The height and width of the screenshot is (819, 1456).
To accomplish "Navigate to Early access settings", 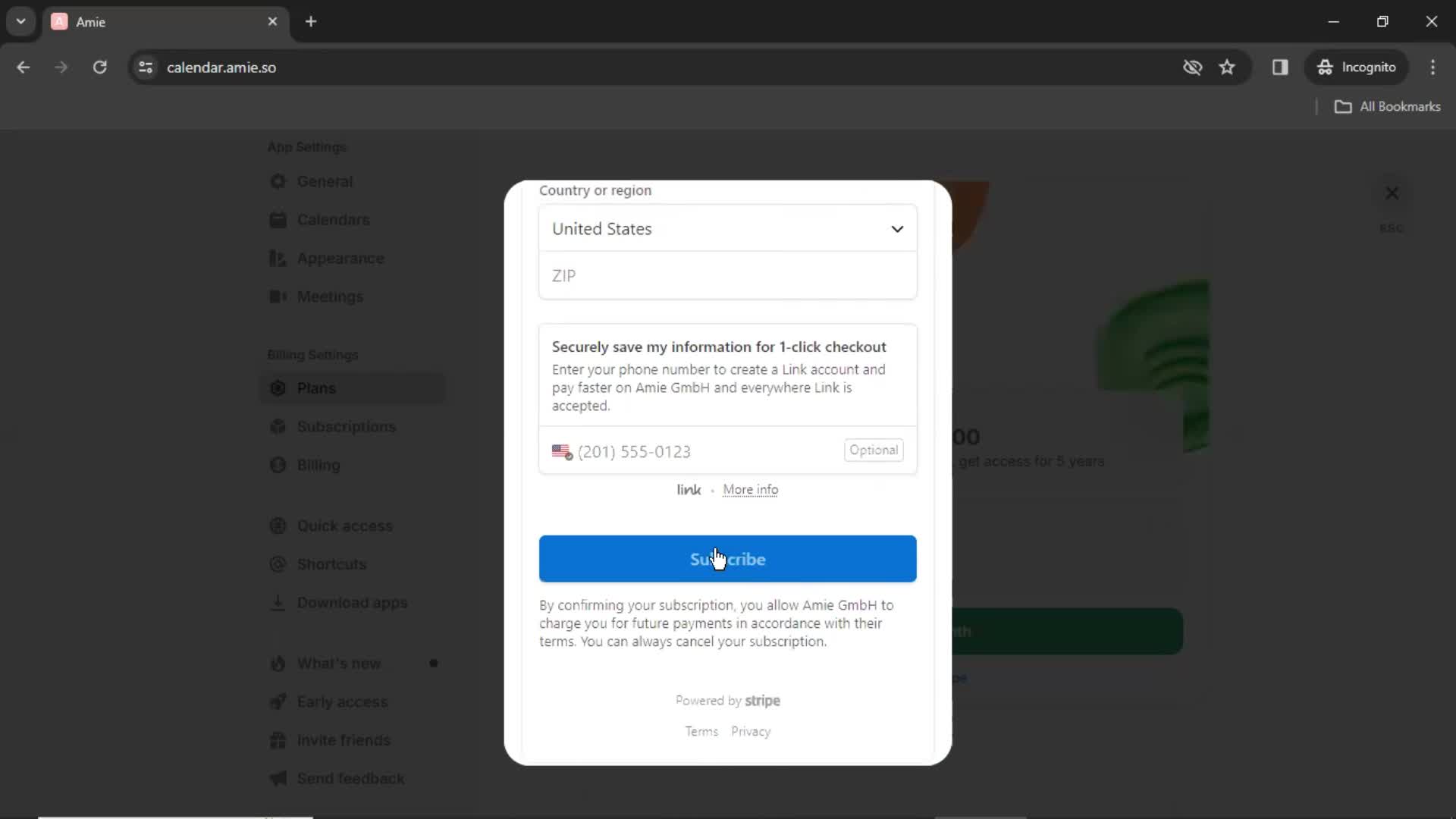I will pyautogui.click(x=341, y=701).
